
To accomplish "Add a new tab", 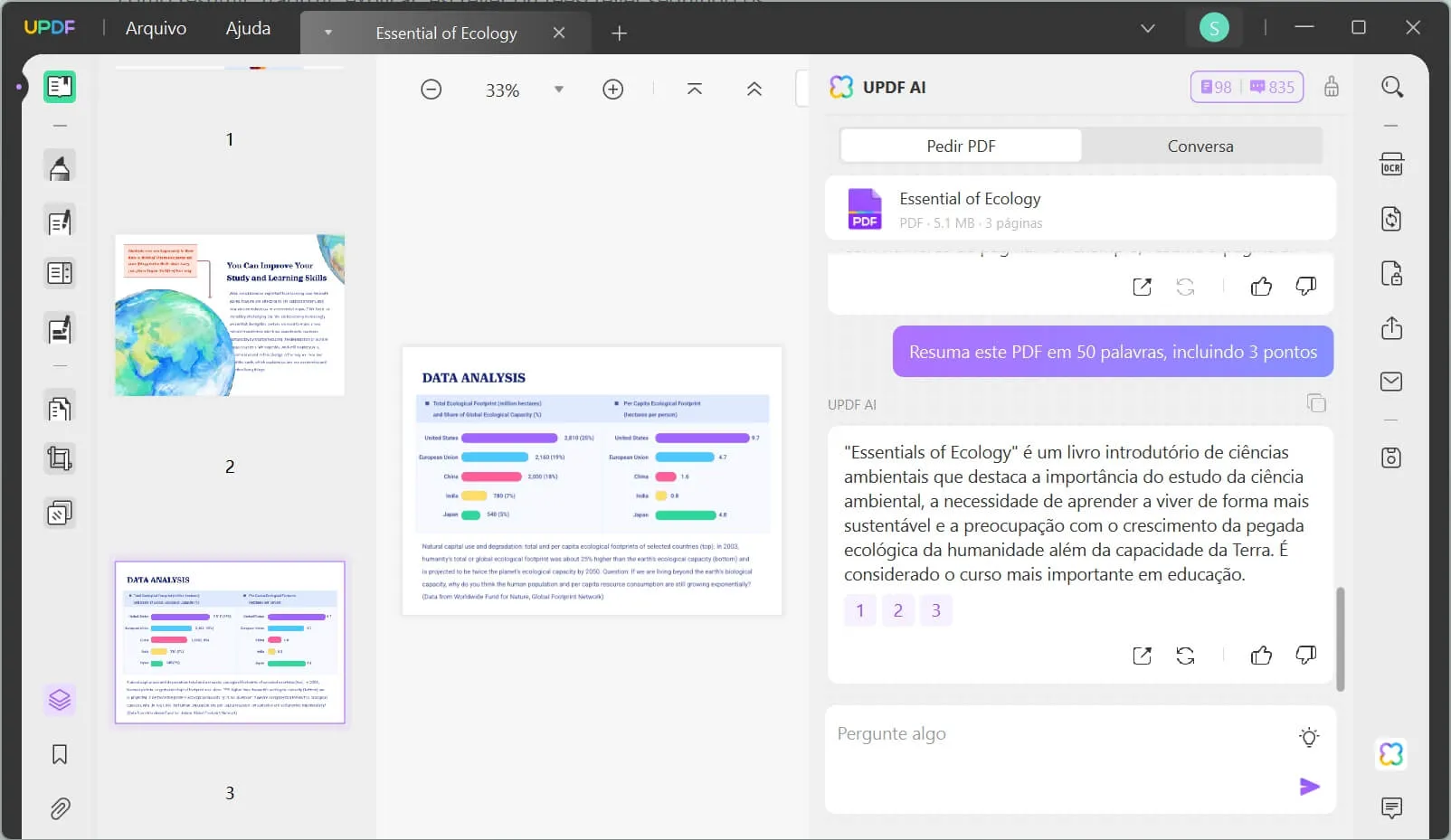I will [x=619, y=33].
